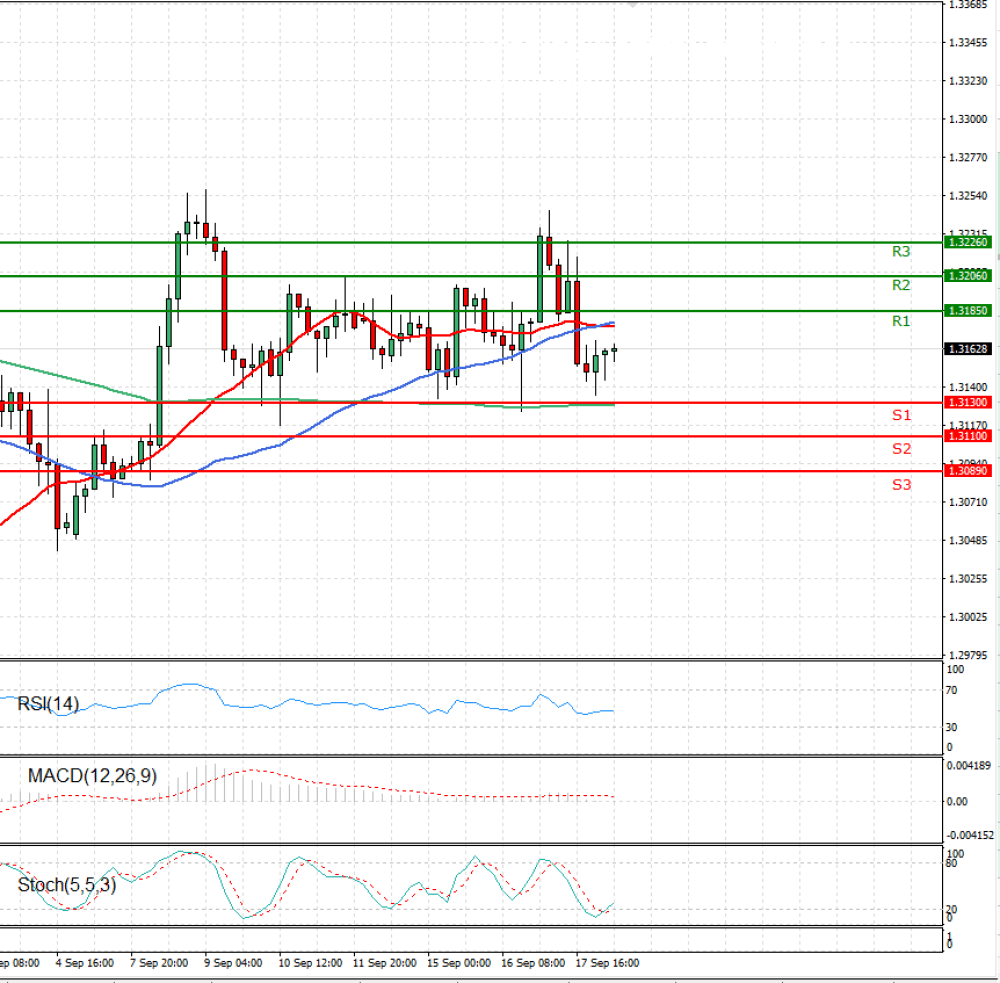
Task: Click the black current price tag 1.31628
Action: coord(967,349)
